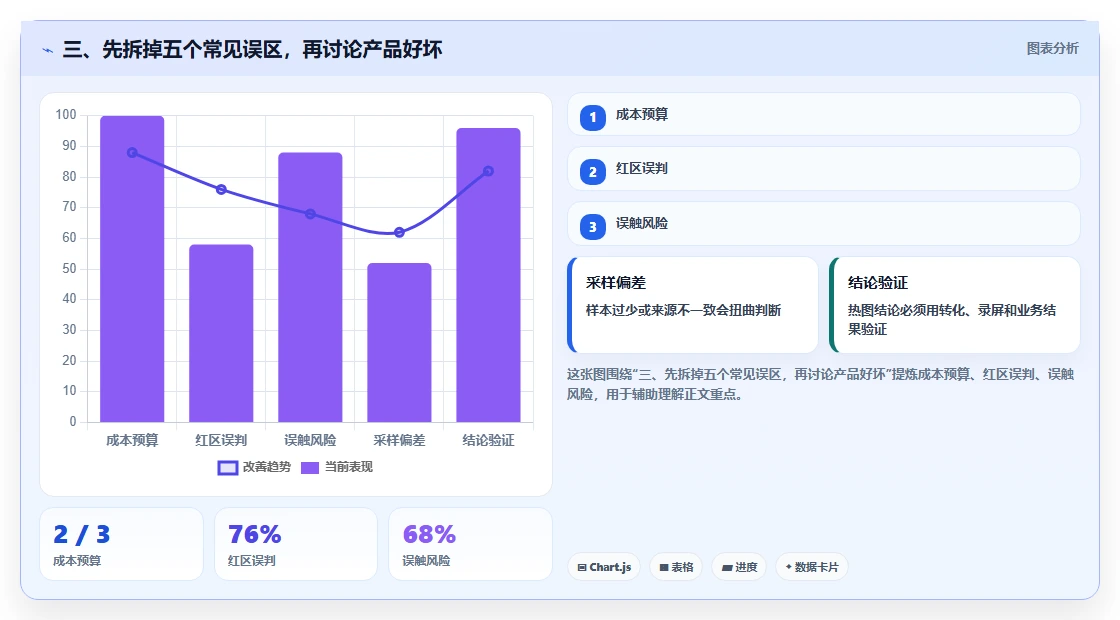Click the y-axis value 50
Image resolution: width=1120 pixels, height=620 pixels.
coord(69,269)
